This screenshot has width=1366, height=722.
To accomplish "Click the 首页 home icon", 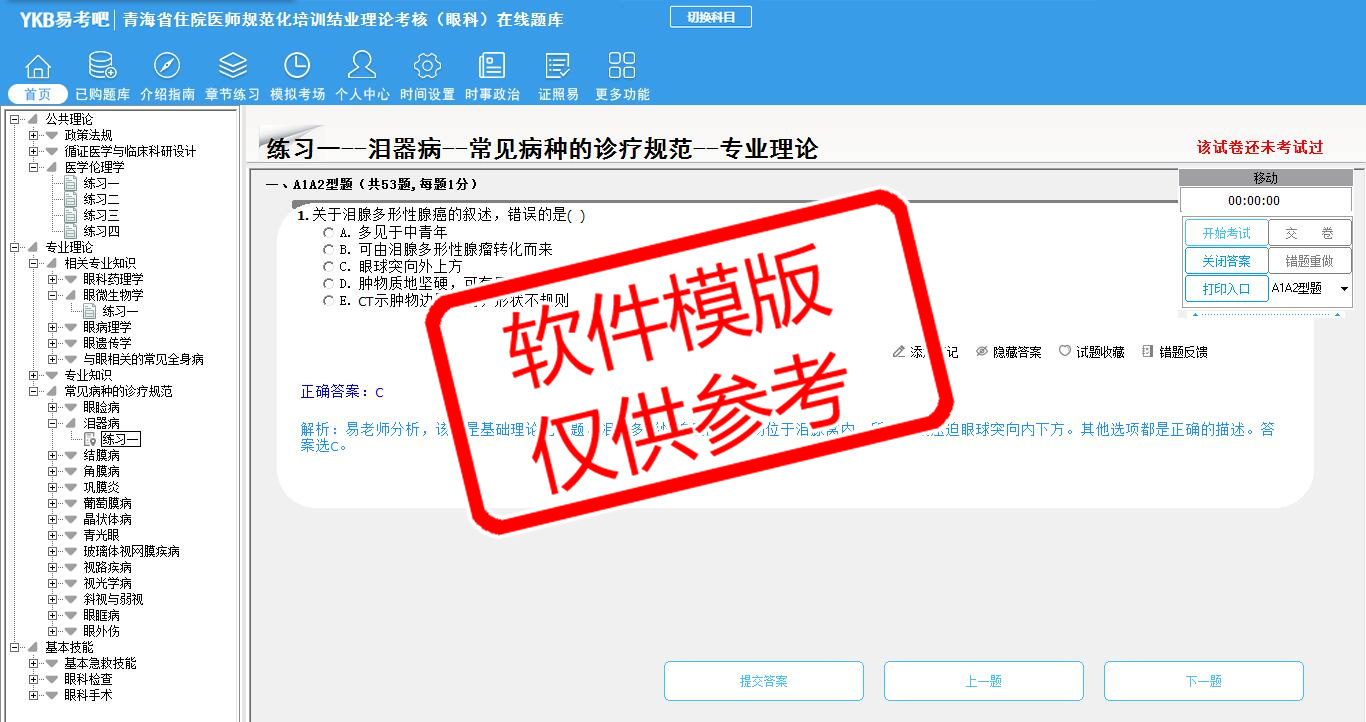I will click(38, 68).
